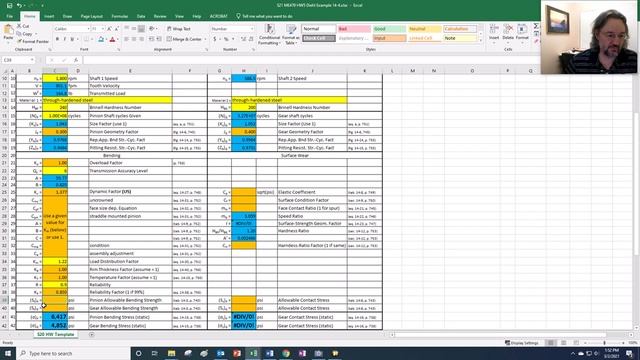Click the Increase Decimal icon

[x=243, y=39]
